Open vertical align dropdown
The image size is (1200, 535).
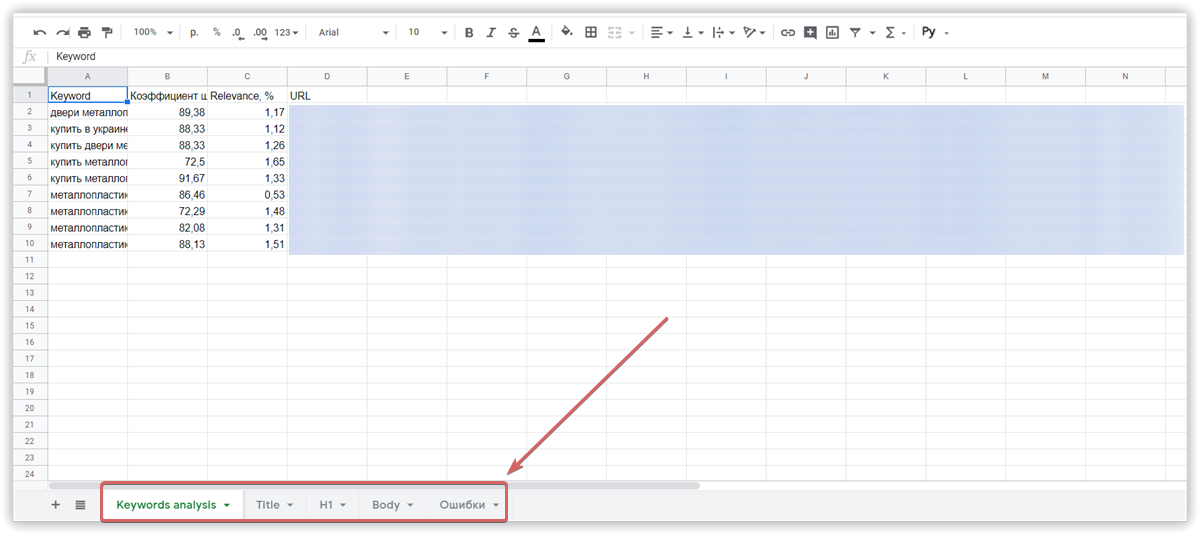(x=693, y=32)
